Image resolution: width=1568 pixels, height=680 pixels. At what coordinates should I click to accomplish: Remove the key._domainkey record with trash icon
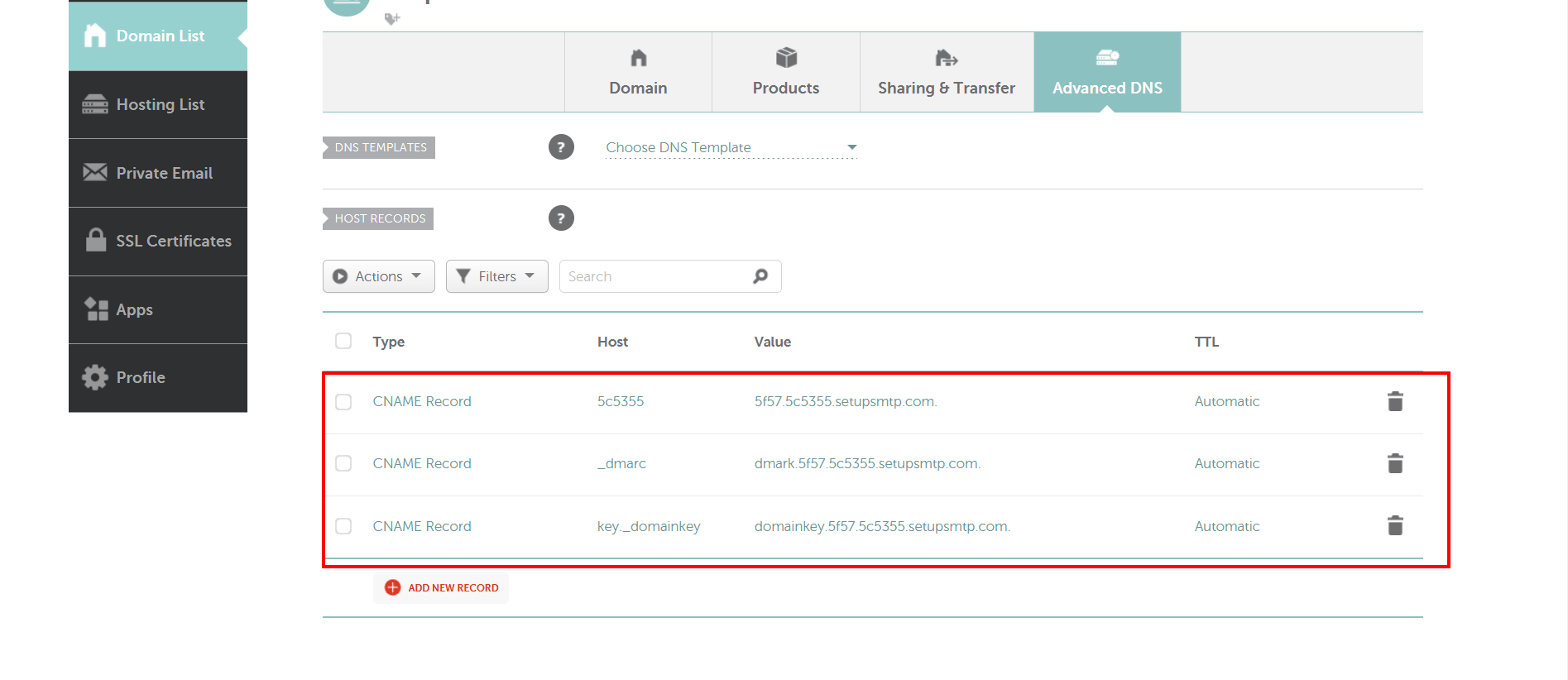coord(1394,526)
